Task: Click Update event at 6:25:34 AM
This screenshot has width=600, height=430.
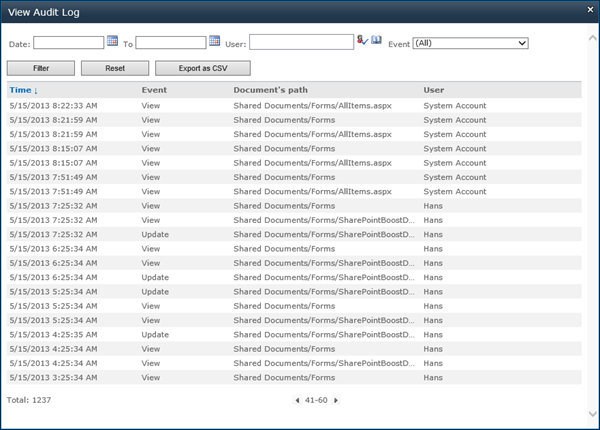Action: [155, 277]
